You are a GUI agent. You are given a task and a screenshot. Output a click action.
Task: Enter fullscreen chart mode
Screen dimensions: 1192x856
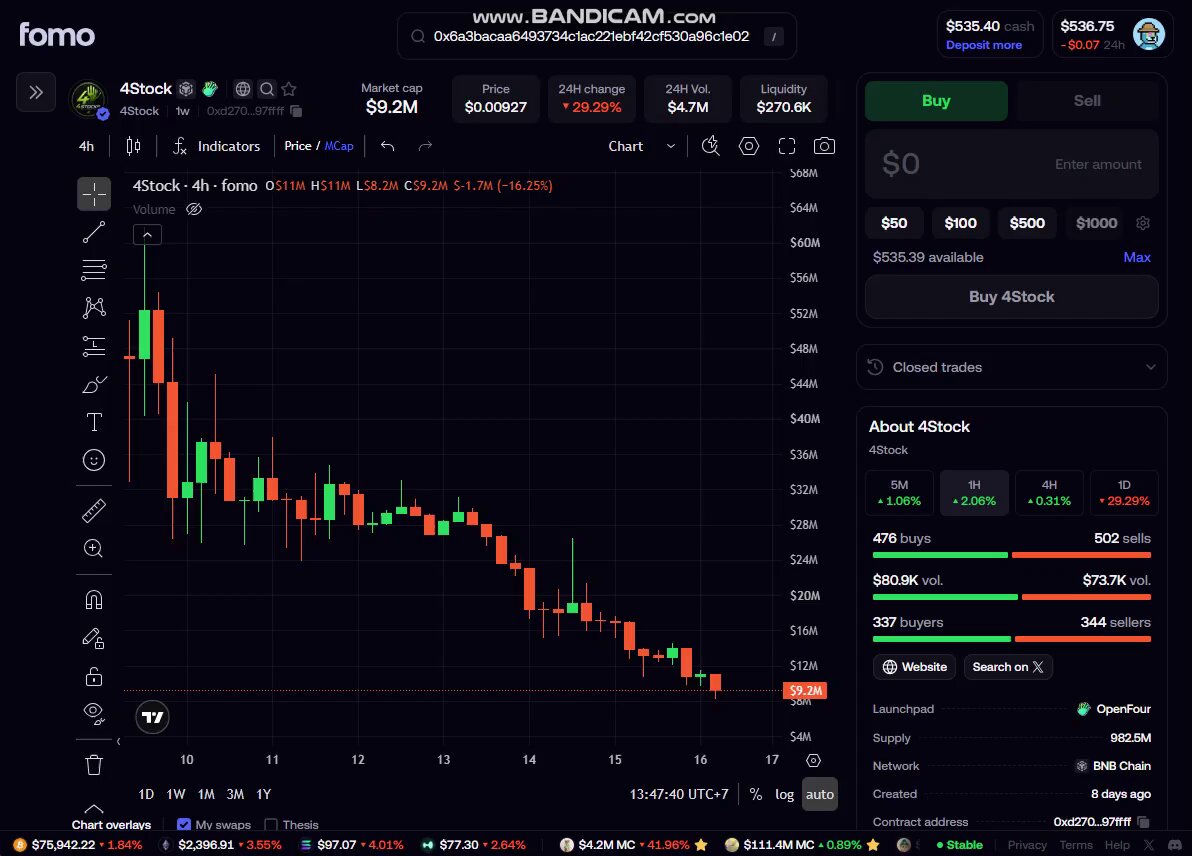coord(787,146)
